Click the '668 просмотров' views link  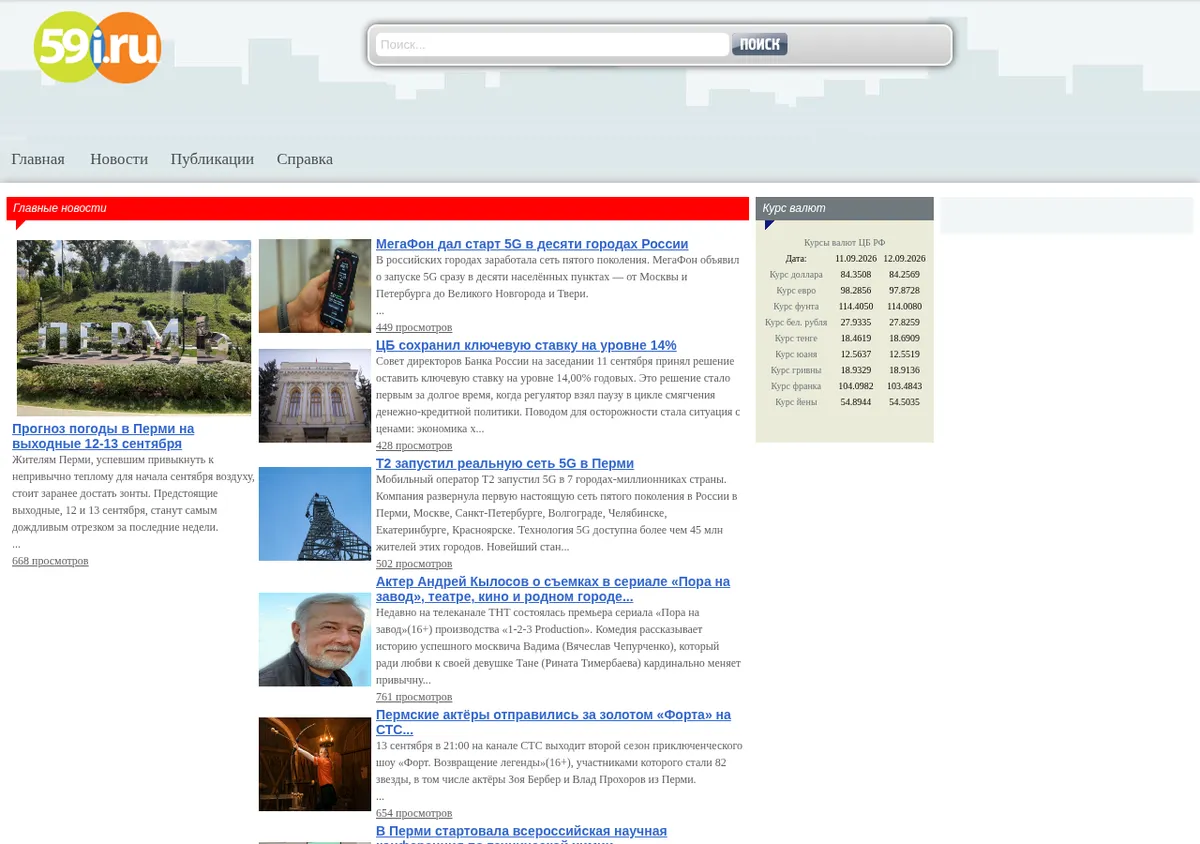[x=50, y=561]
